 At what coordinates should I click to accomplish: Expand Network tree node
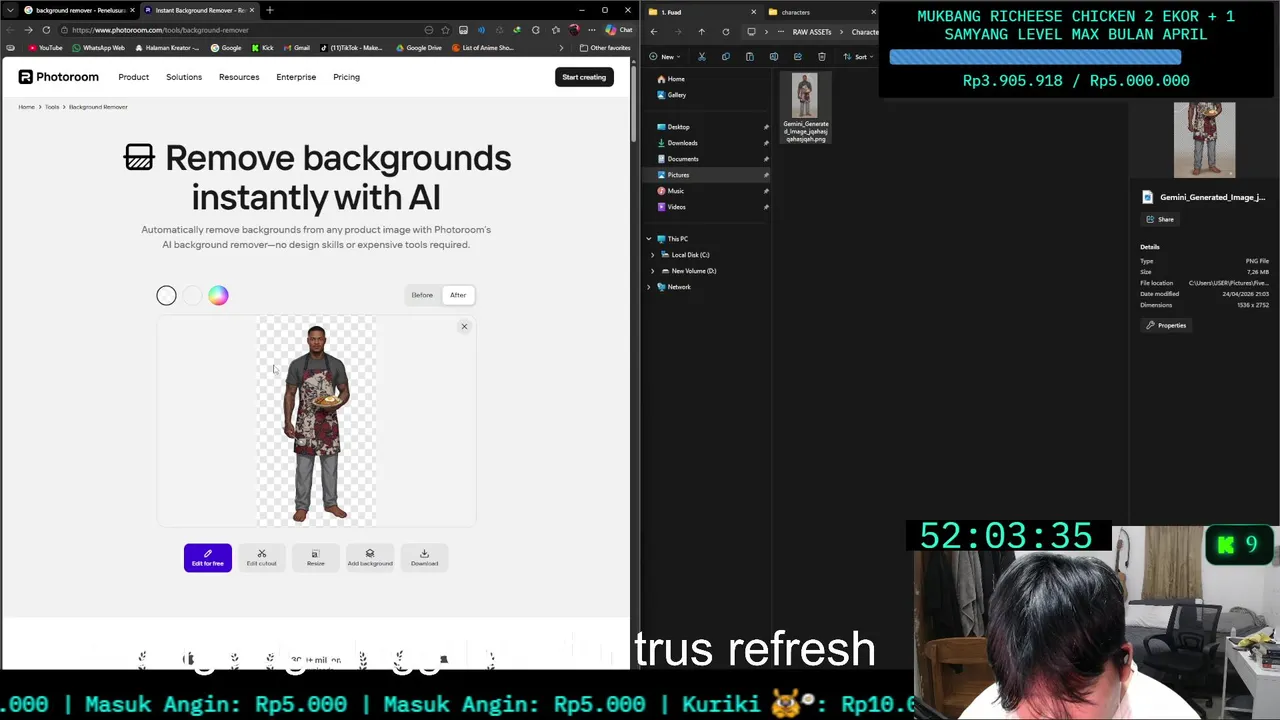pyautogui.click(x=649, y=287)
